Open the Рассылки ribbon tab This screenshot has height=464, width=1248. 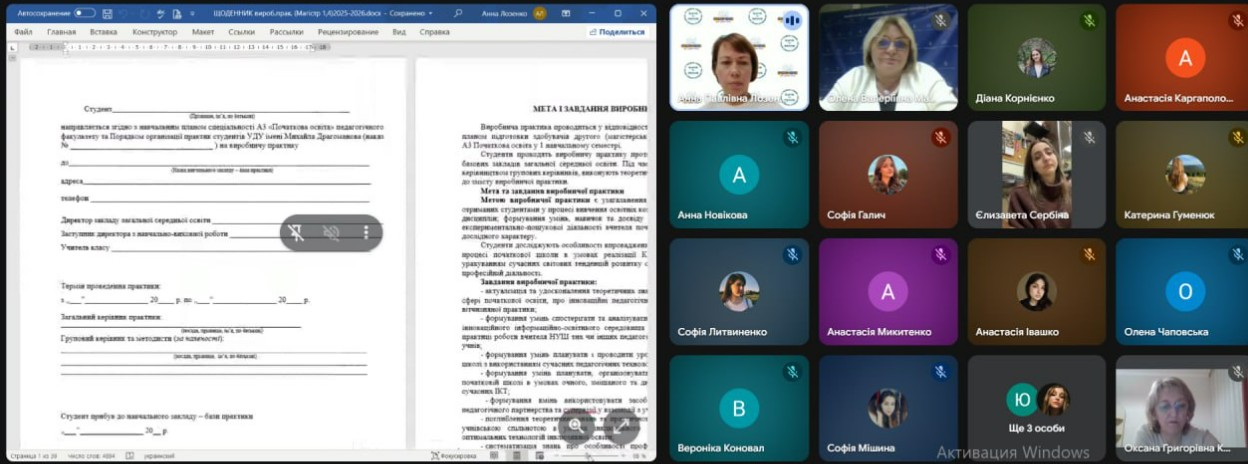pyautogui.click(x=286, y=32)
